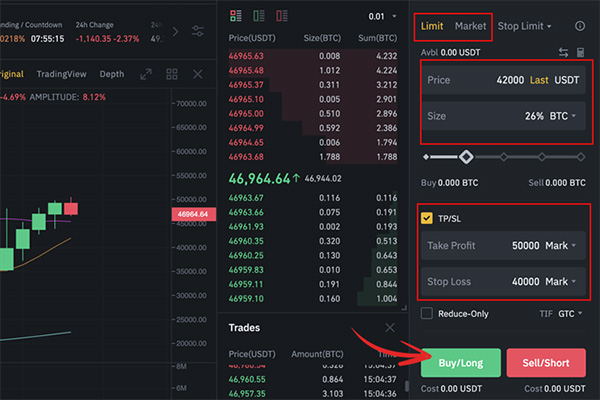
Task: Click the transfer funds arrows icon
Action: pyautogui.click(x=563, y=53)
